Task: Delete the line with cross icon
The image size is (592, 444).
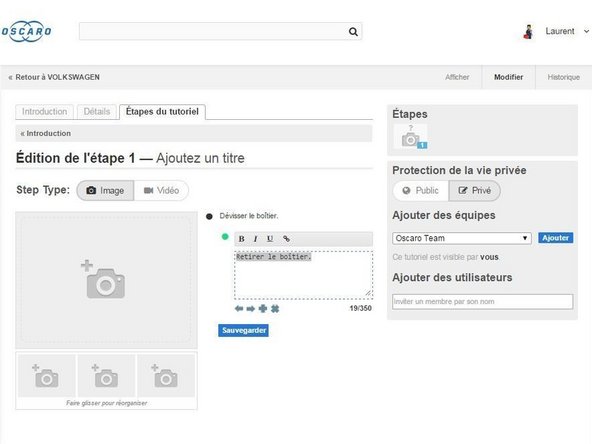Action: pos(275,309)
